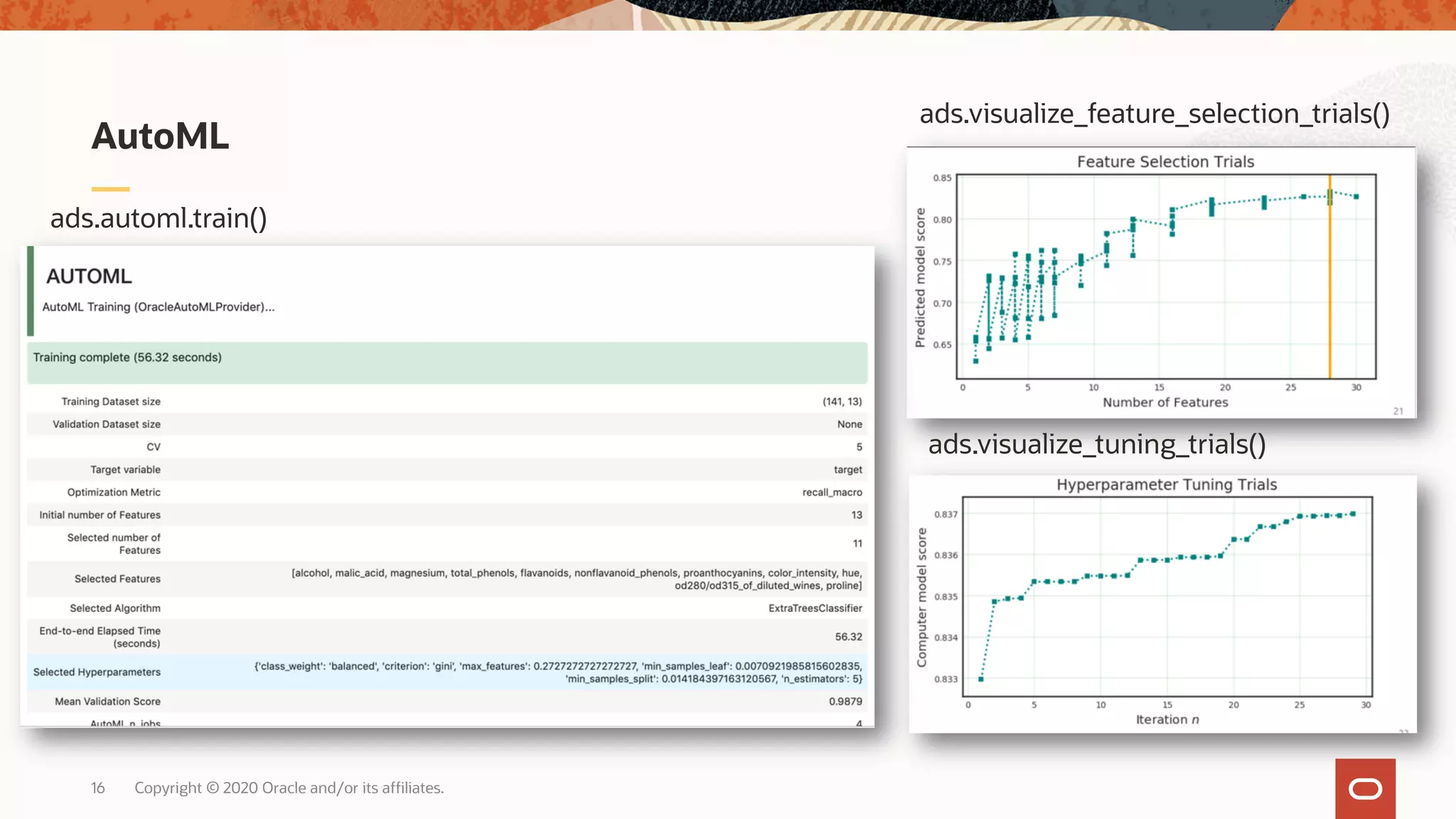Click the 'Computer model score' axis label
1456x819 pixels.
pyautogui.click(x=921, y=597)
